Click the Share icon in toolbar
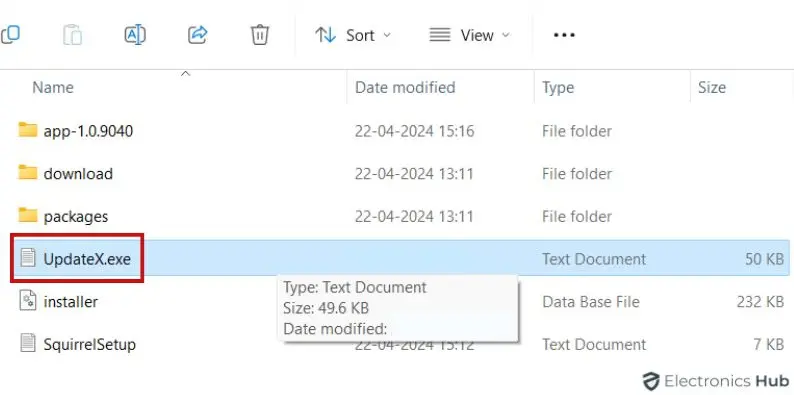This screenshot has height=395, width=794. [197, 35]
